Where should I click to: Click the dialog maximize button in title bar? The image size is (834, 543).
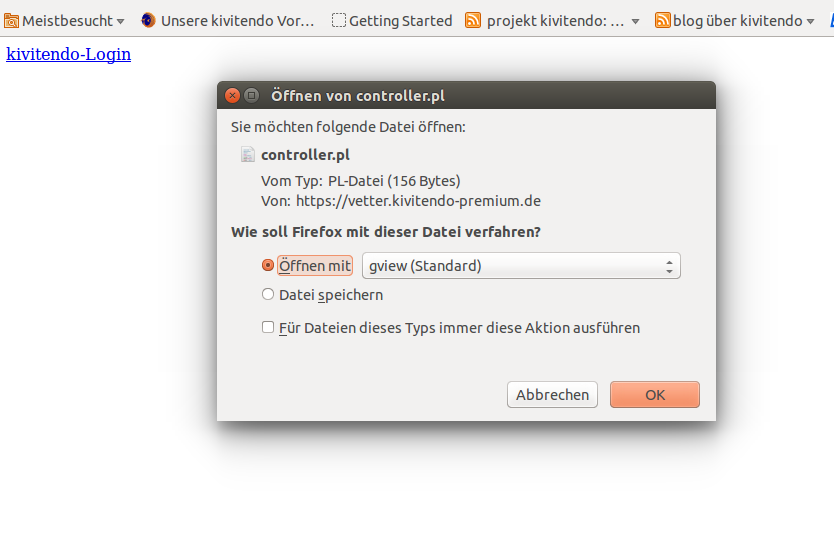coord(252,95)
